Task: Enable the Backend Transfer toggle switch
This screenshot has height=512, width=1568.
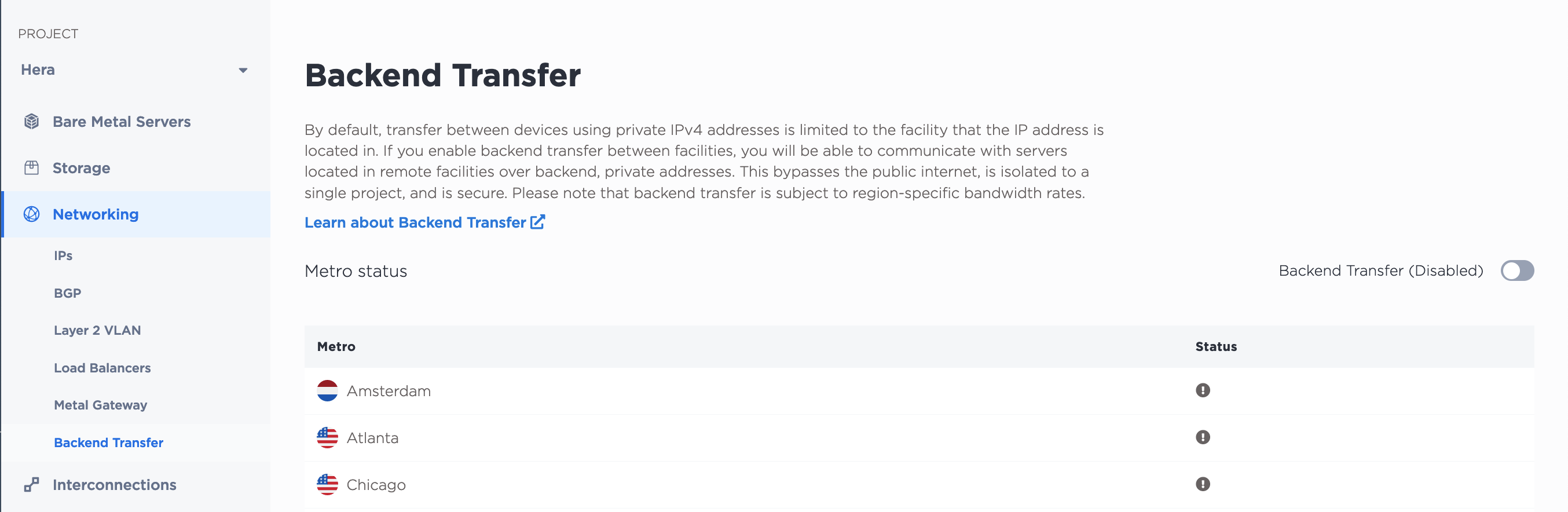Action: click(1517, 270)
